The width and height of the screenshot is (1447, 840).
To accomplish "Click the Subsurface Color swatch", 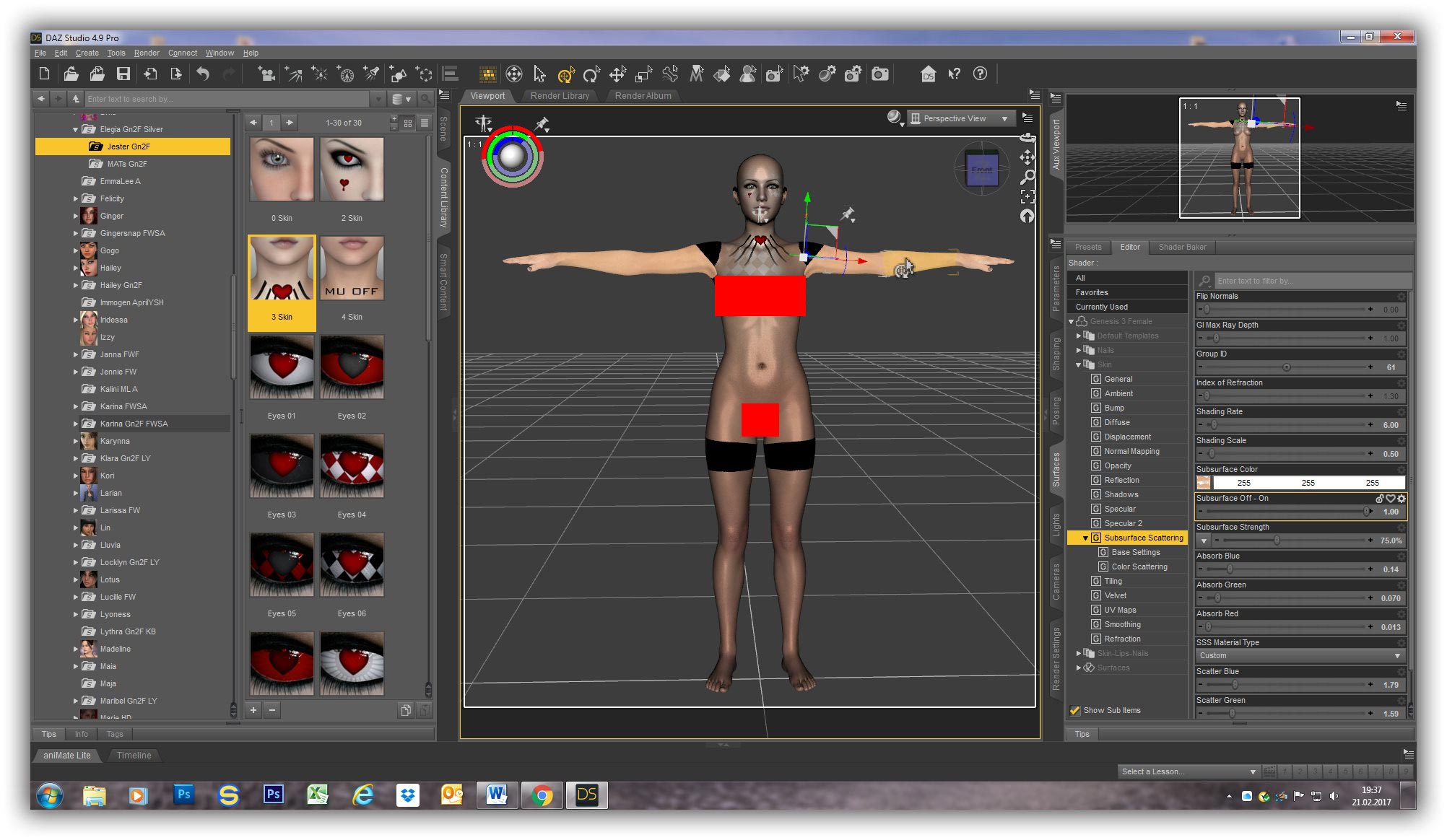I will pyautogui.click(x=1204, y=483).
